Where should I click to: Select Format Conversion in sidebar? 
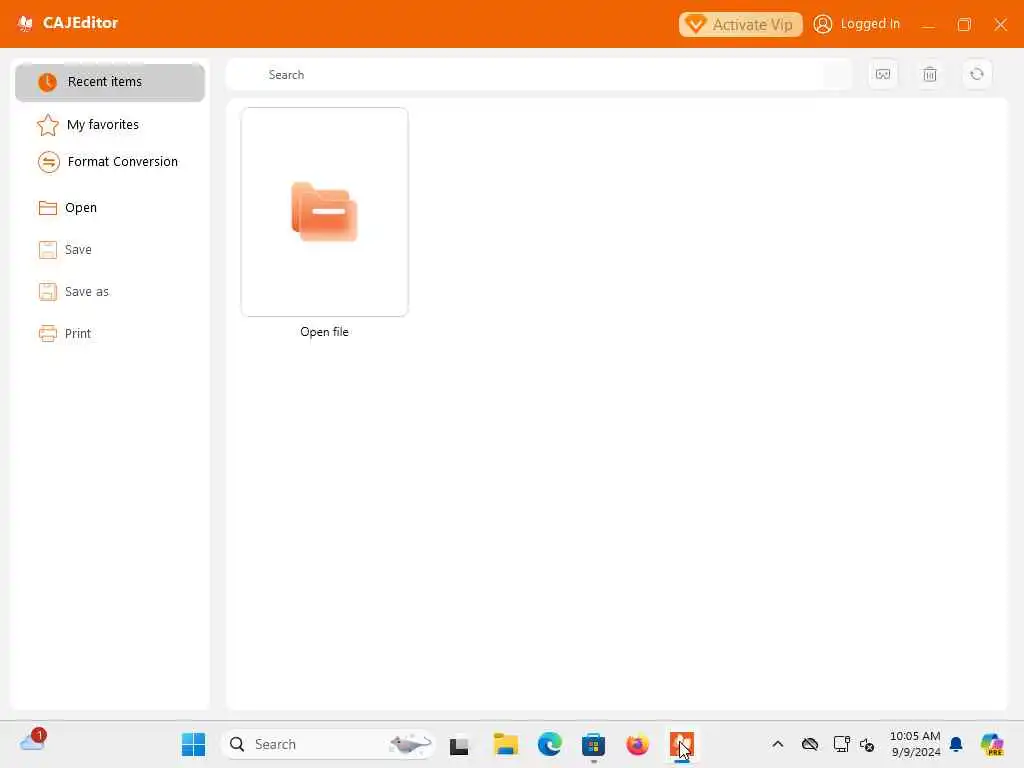coord(108,161)
